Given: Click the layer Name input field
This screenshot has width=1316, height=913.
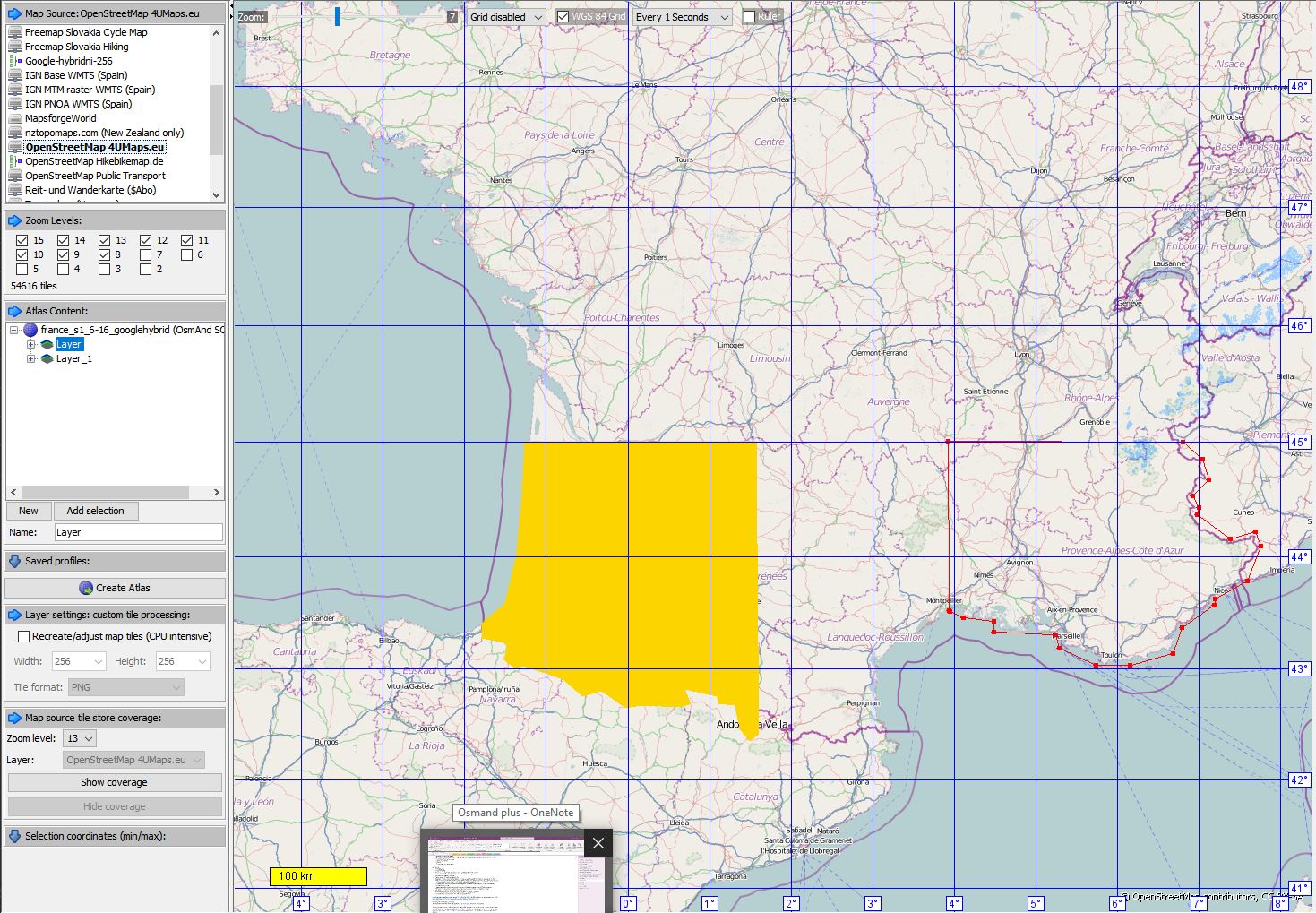Looking at the screenshot, I should click(x=138, y=532).
